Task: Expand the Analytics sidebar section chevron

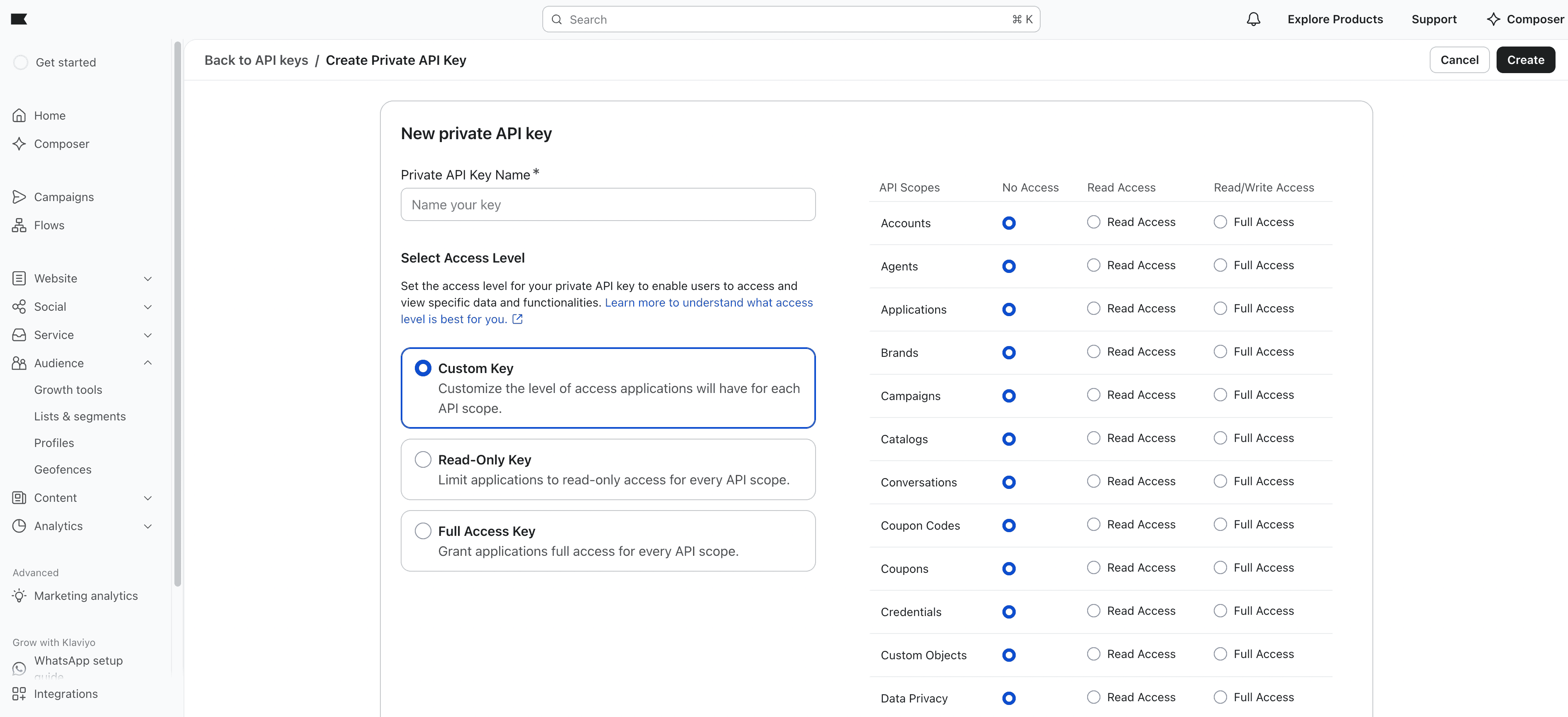Action: click(x=148, y=526)
